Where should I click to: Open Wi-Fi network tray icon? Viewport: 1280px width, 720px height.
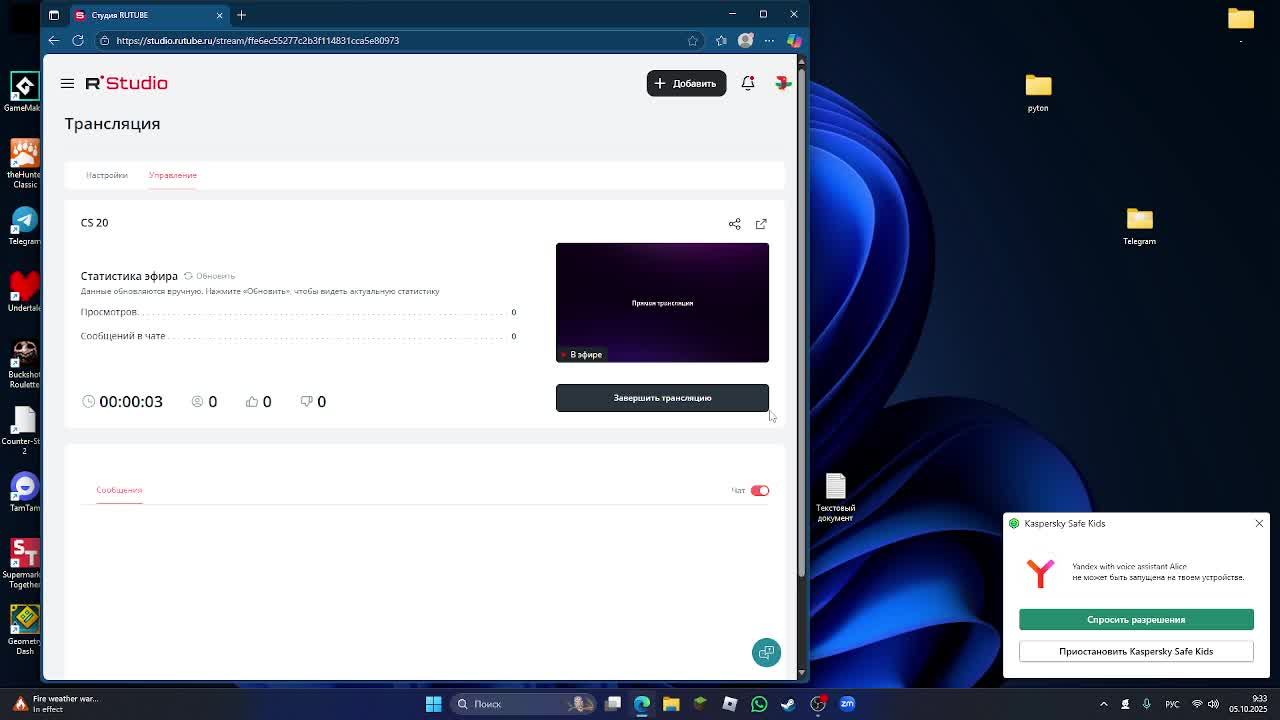pyautogui.click(x=1197, y=704)
